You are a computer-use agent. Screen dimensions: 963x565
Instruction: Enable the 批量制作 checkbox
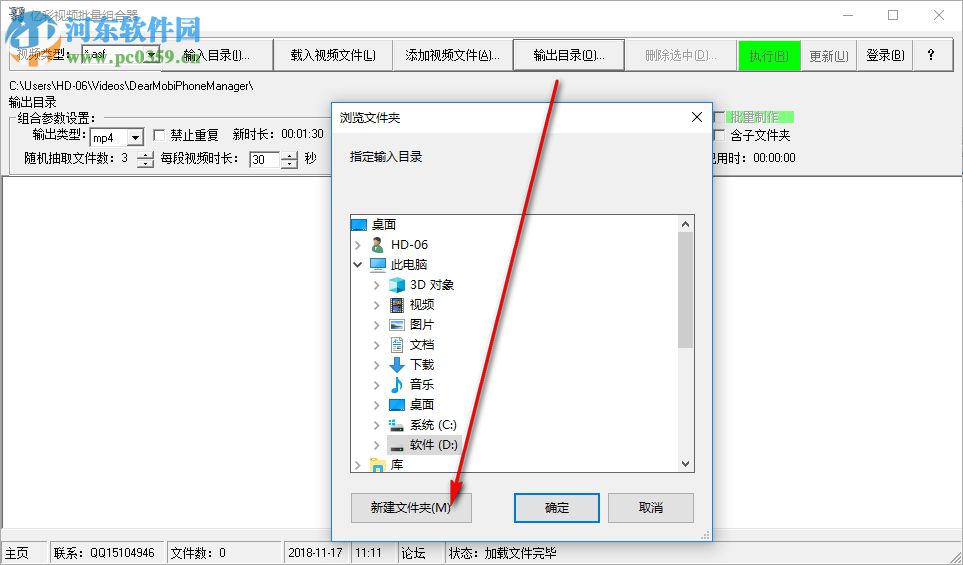coord(719,117)
